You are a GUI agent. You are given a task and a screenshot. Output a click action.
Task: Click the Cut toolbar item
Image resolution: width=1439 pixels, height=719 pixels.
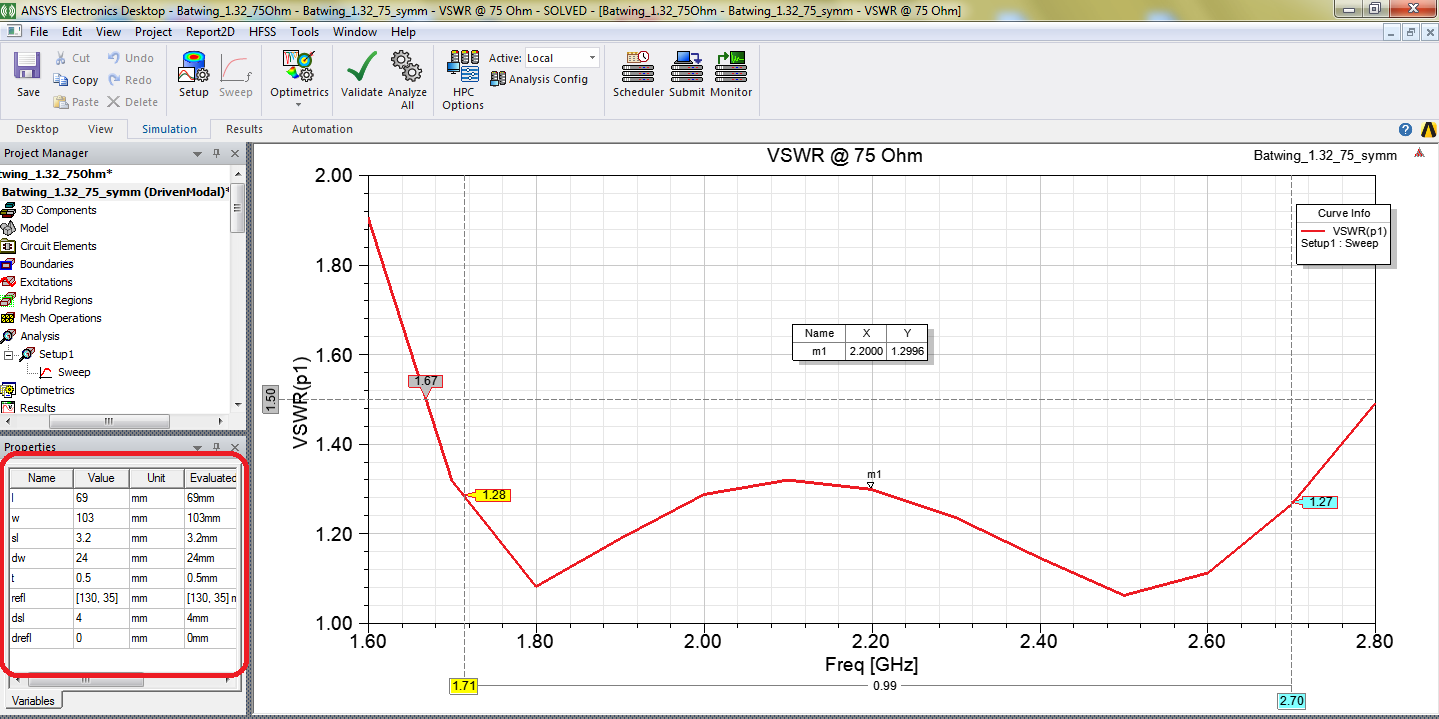(72, 58)
